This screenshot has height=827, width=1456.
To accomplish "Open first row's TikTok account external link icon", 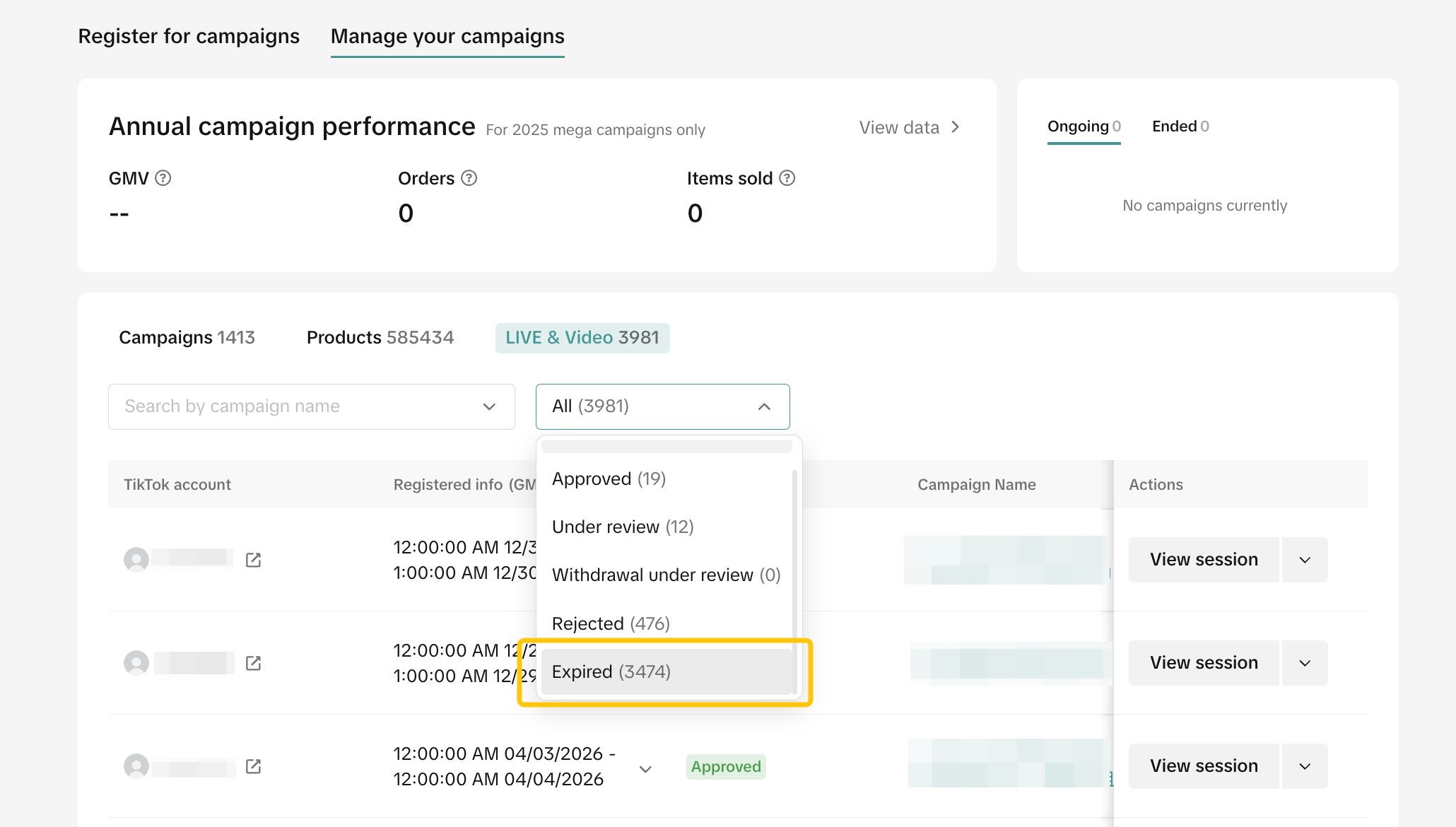I will [x=253, y=560].
